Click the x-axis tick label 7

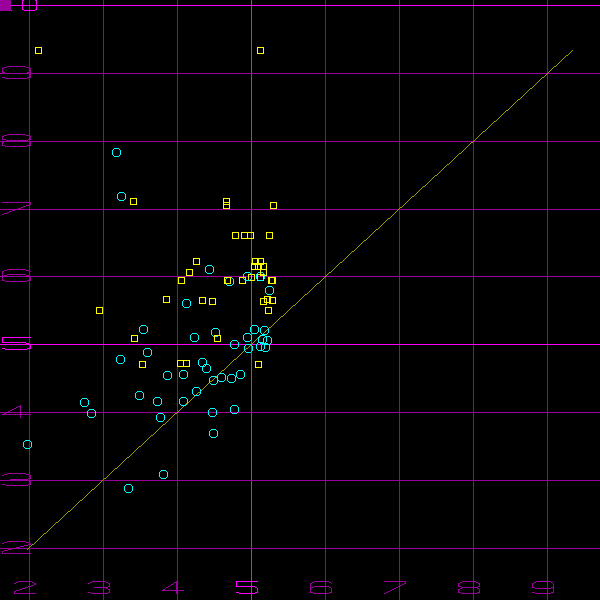[x=395, y=588]
